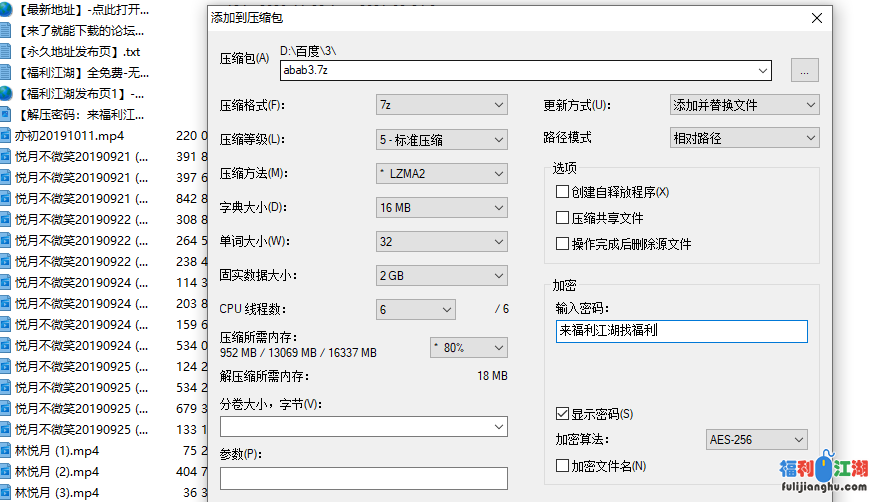Enable the 加密文件名 checkbox
The height and width of the screenshot is (502, 879).
coord(562,466)
